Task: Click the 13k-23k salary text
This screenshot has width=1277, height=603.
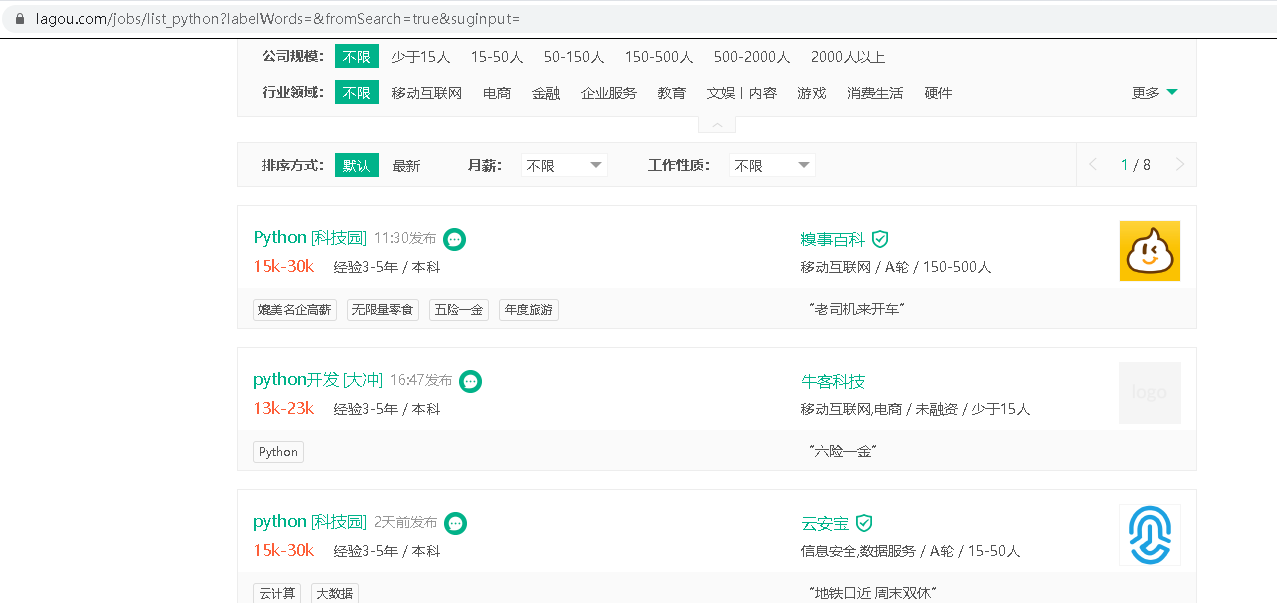Action: (284, 408)
